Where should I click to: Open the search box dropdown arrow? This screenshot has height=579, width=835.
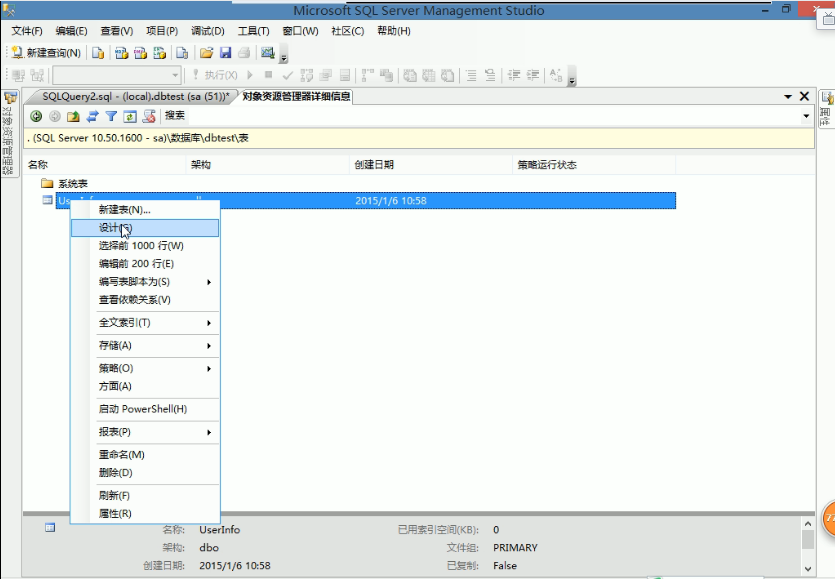[x=806, y=116]
